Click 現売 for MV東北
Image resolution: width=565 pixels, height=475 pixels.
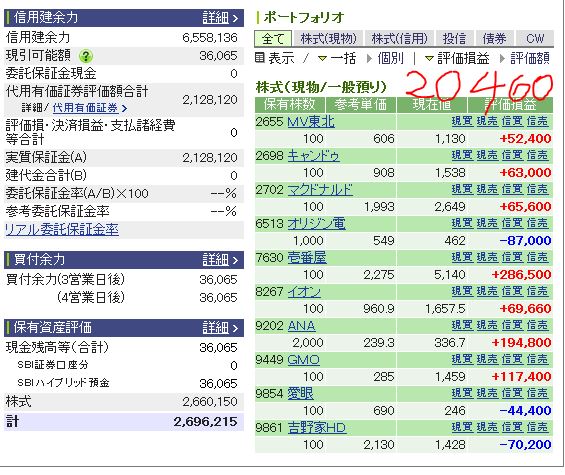(x=487, y=121)
